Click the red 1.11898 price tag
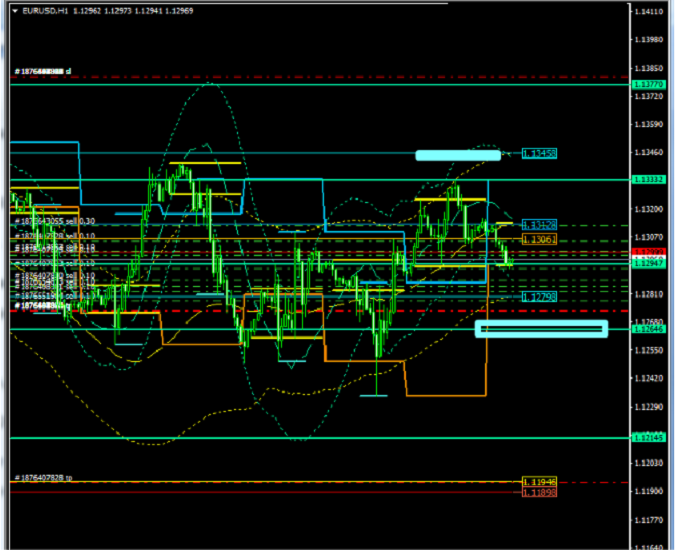The image size is (679, 550). 540,492
